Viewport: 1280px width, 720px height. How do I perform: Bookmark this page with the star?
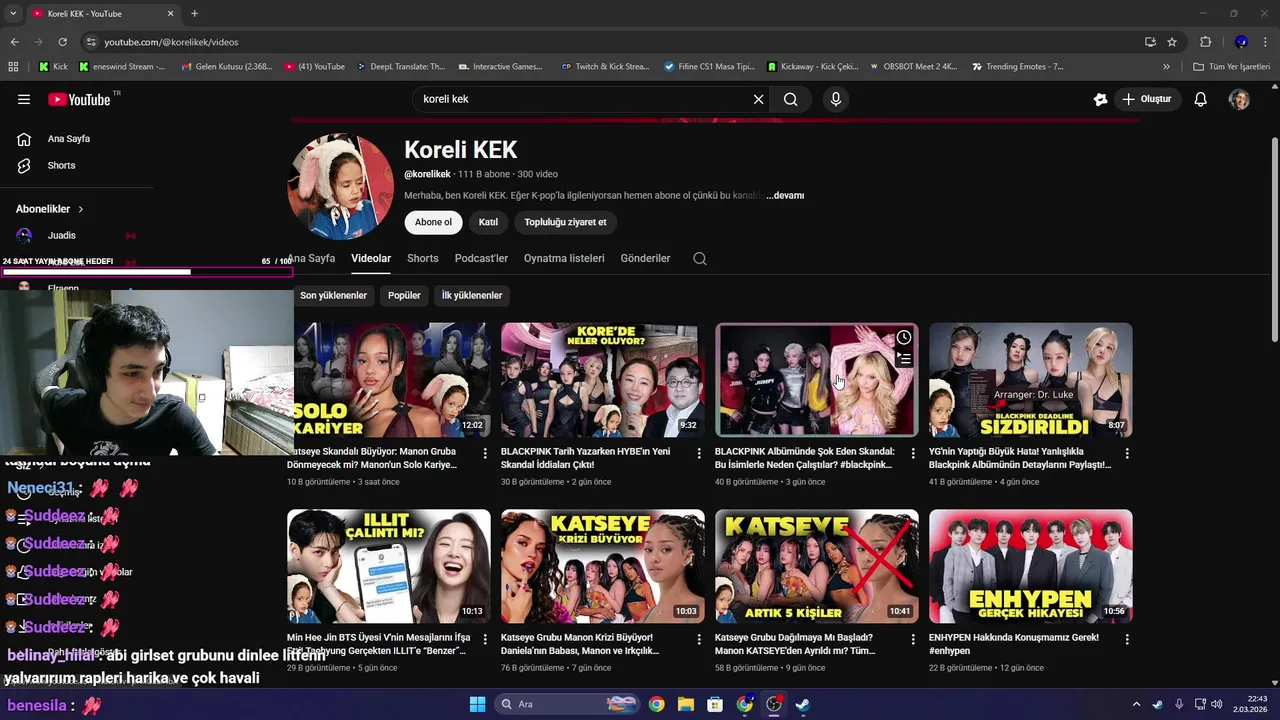pos(1172,42)
